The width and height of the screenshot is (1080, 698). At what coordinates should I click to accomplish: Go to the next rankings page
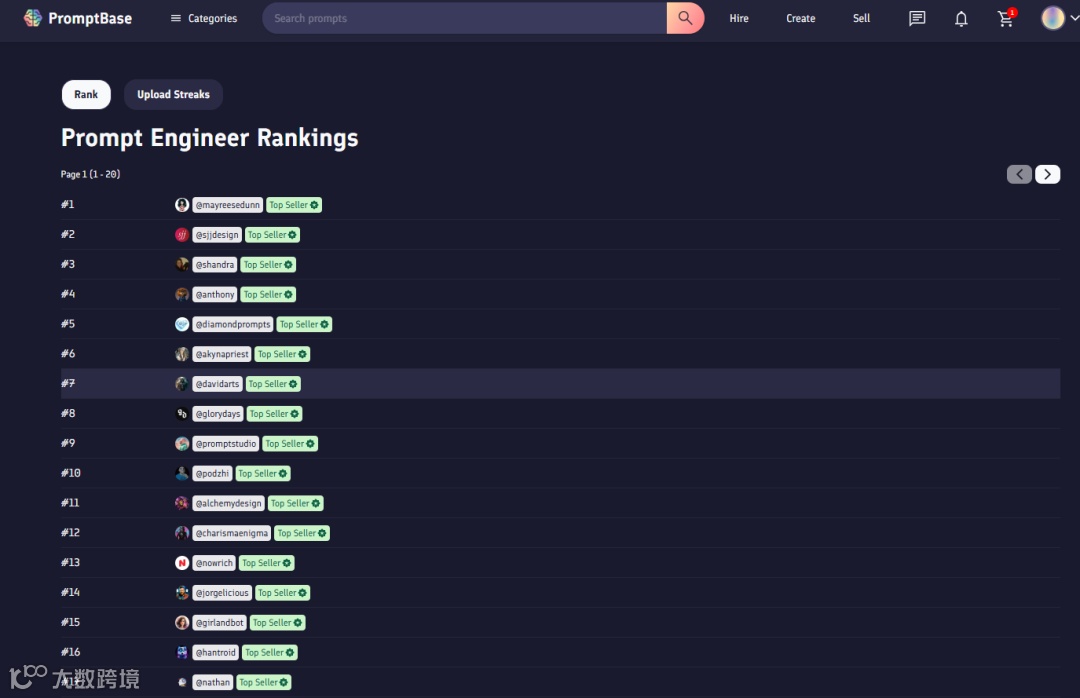click(1048, 174)
